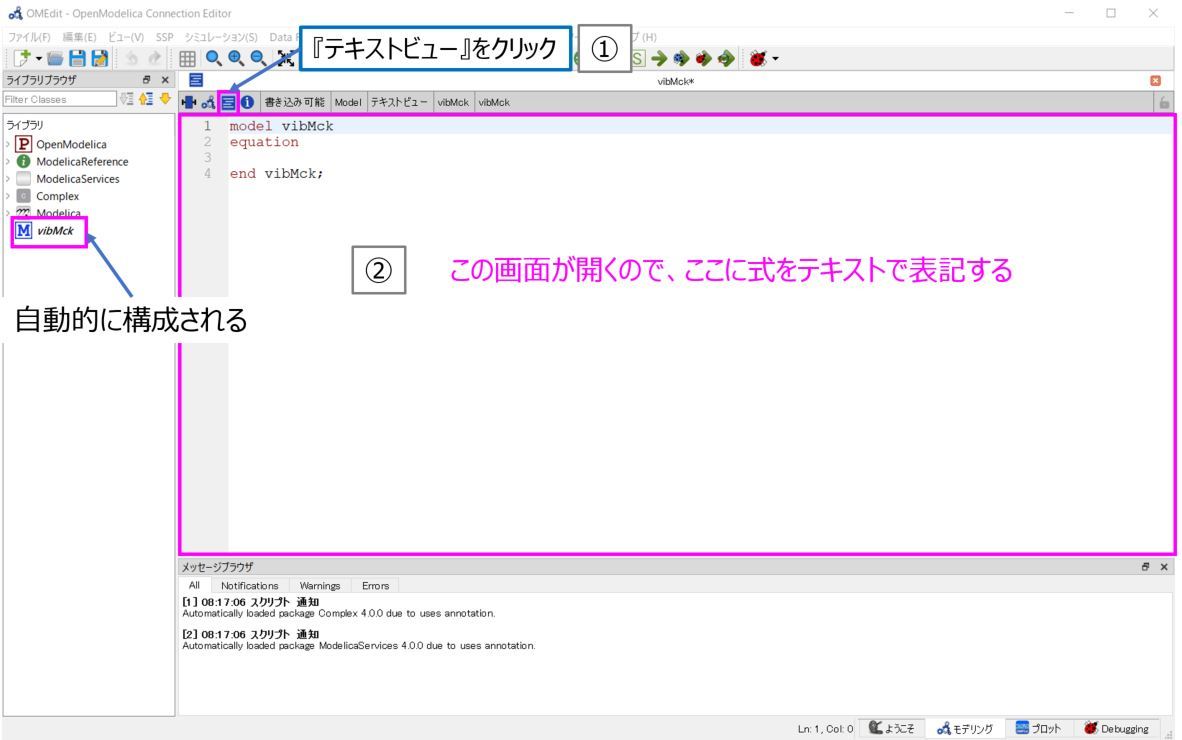Zoom in using the magnifier plus icon
The height and width of the screenshot is (740, 1182).
[x=236, y=57]
